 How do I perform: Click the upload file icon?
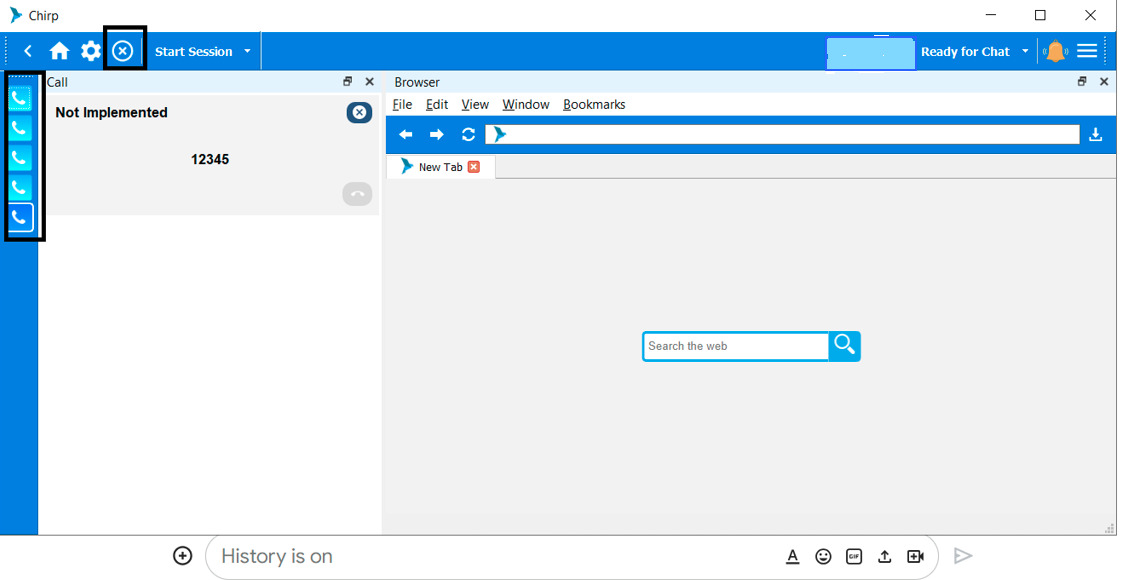click(885, 556)
